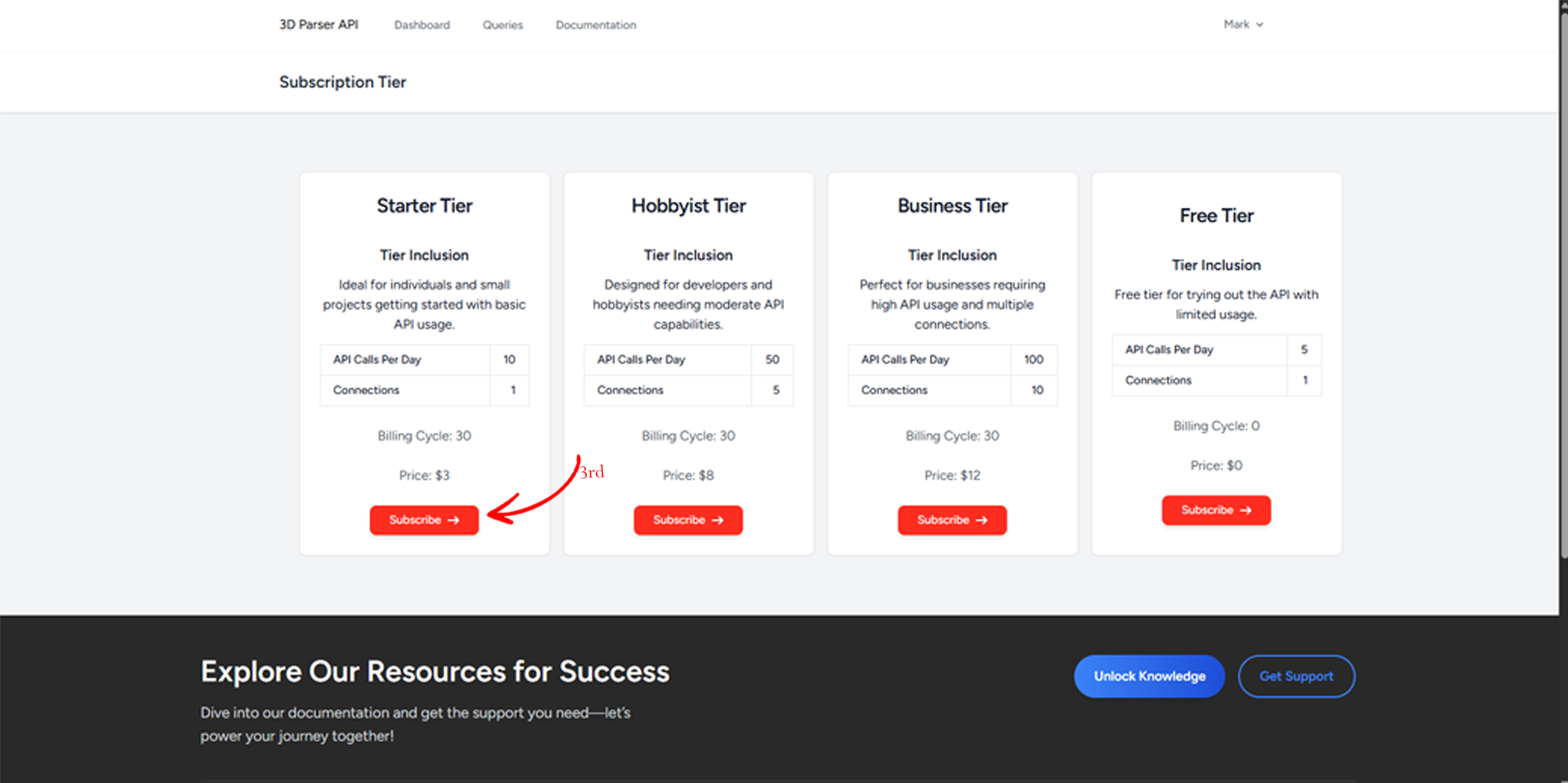Subscribe to the Hobbyist Tier
Screen dimensions: 1568x783
688,520
